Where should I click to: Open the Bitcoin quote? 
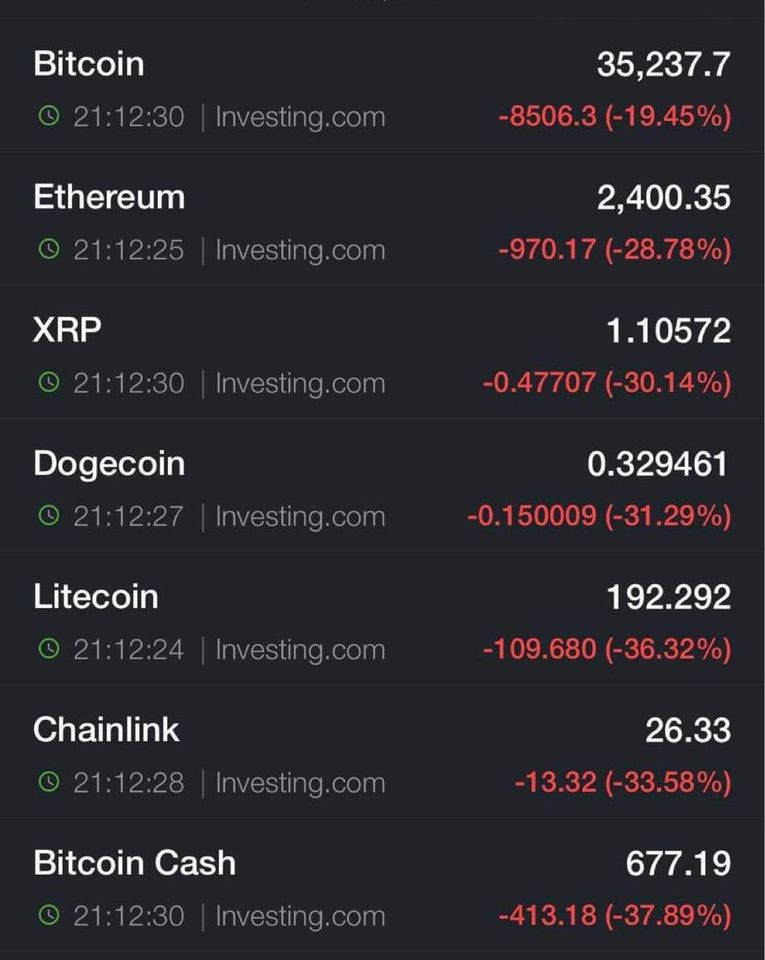coord(89,64)
